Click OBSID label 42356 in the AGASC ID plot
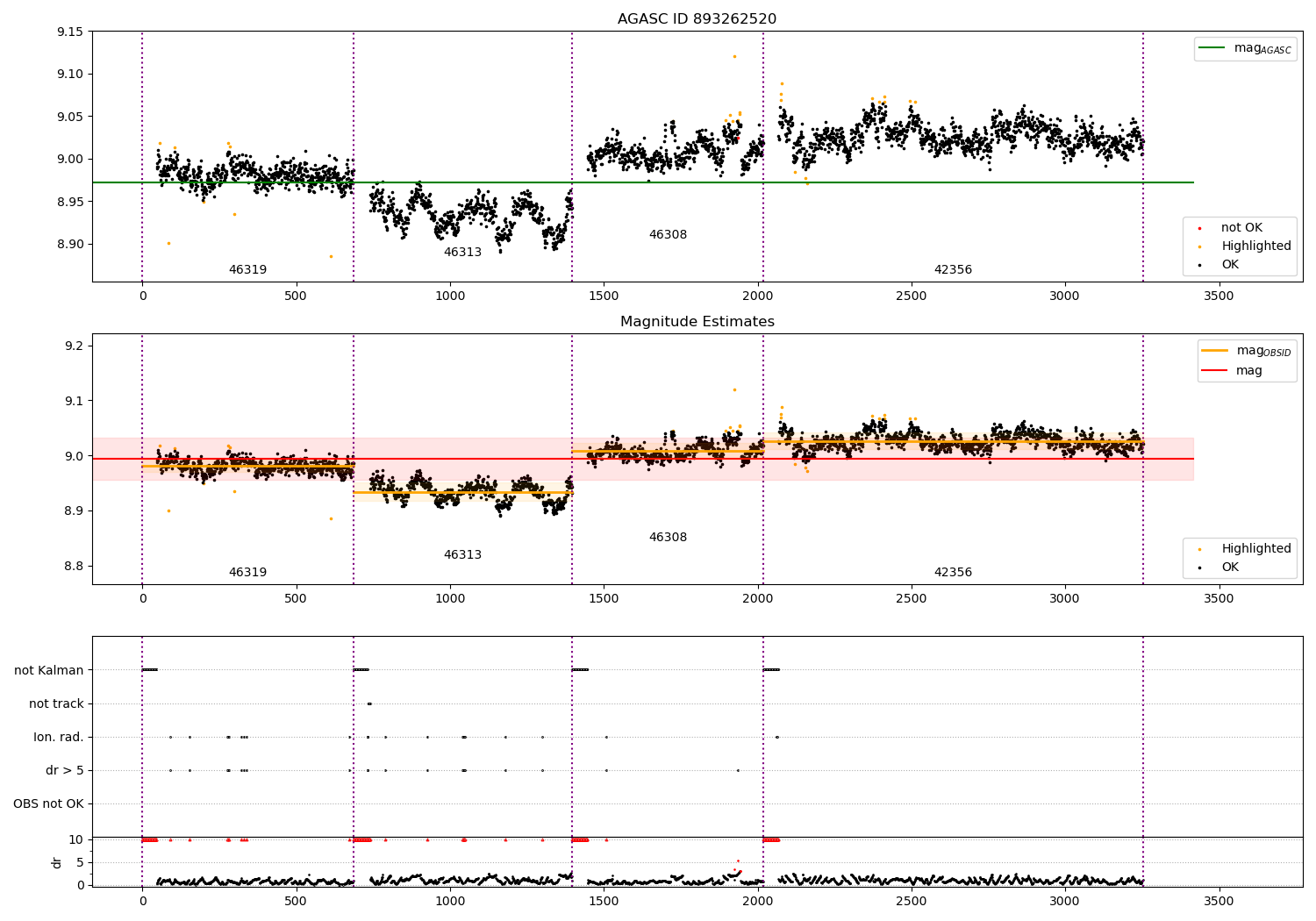1316x921 pixels. pos(953,270)
